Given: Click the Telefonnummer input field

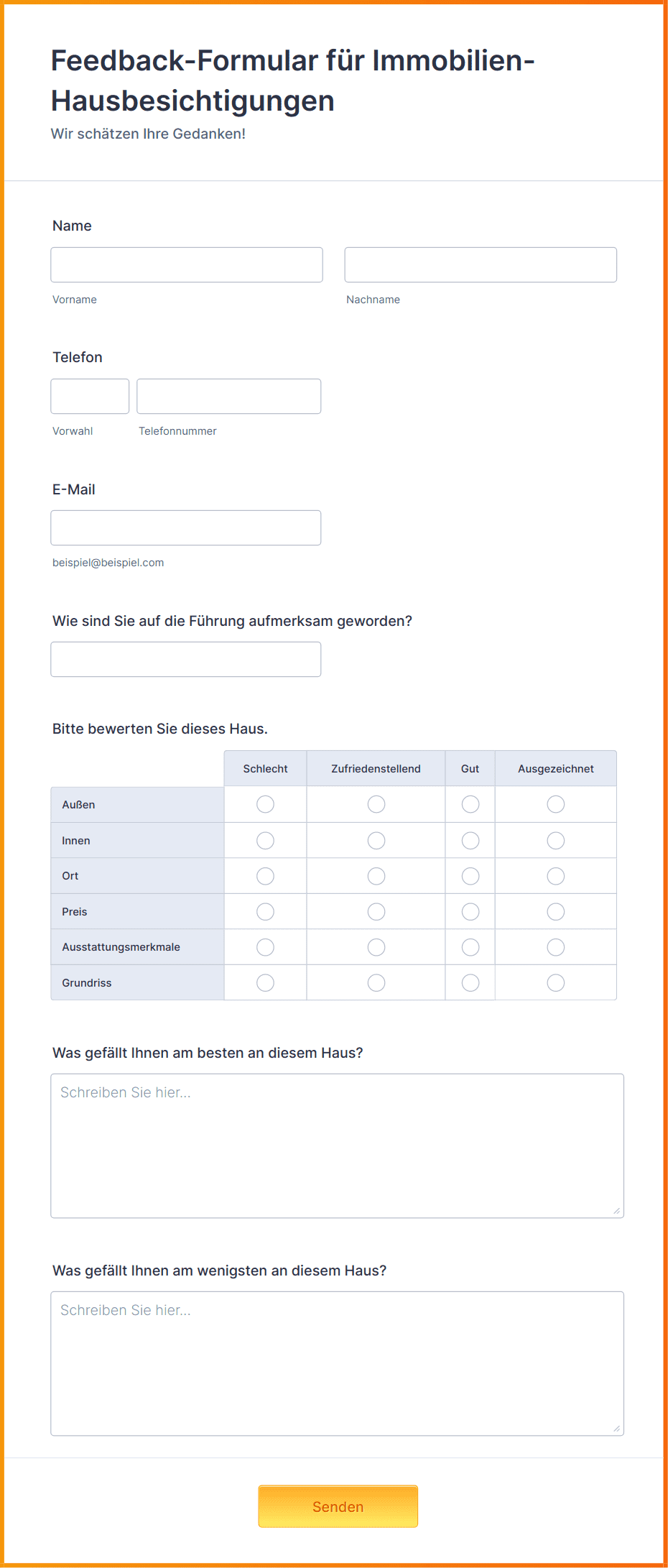Looking at the screenshot, I should click(x=229, y=396).
